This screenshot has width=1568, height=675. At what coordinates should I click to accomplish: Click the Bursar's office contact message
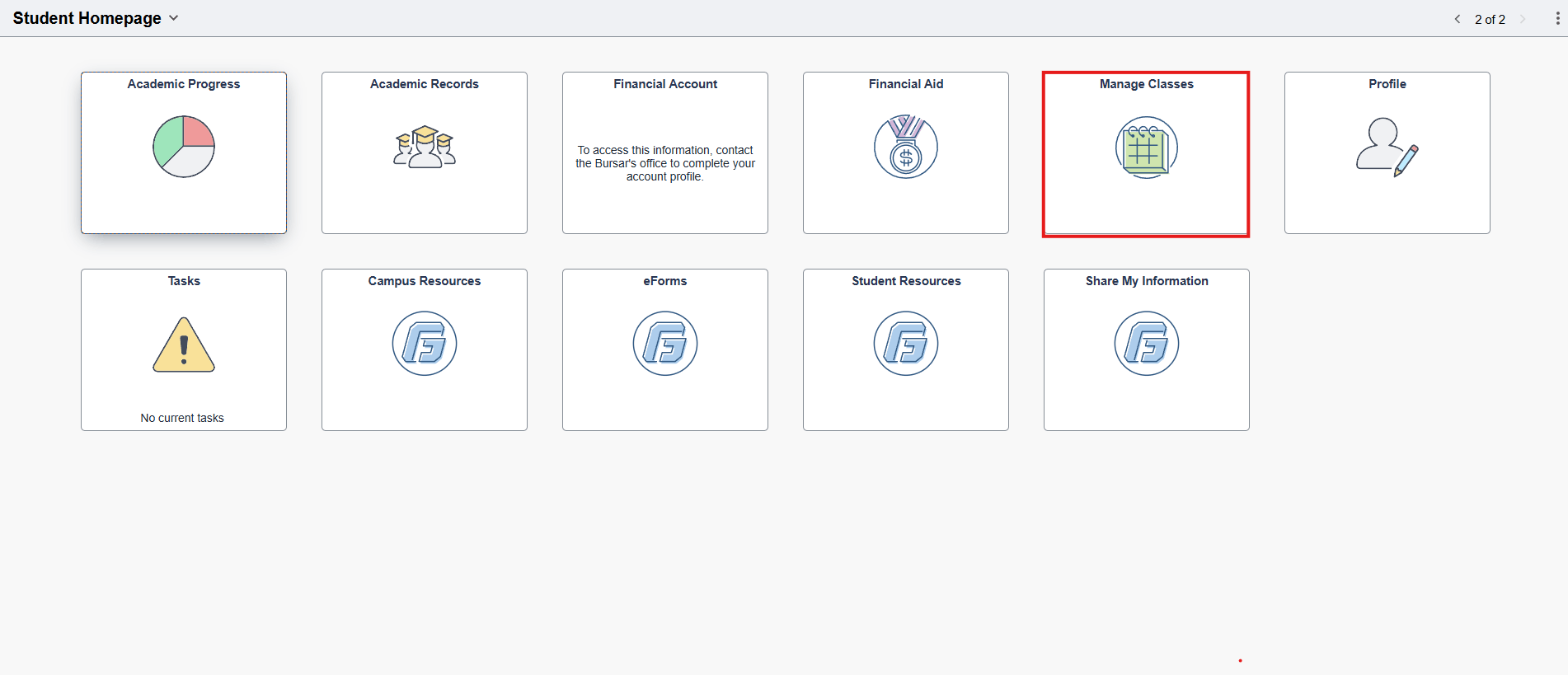(665, 163)
